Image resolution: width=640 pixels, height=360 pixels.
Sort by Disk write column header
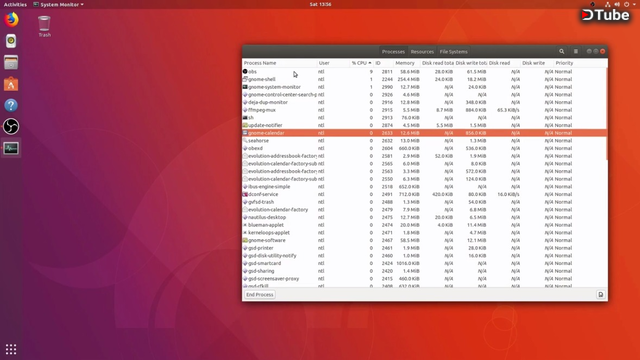pos(537,63)
